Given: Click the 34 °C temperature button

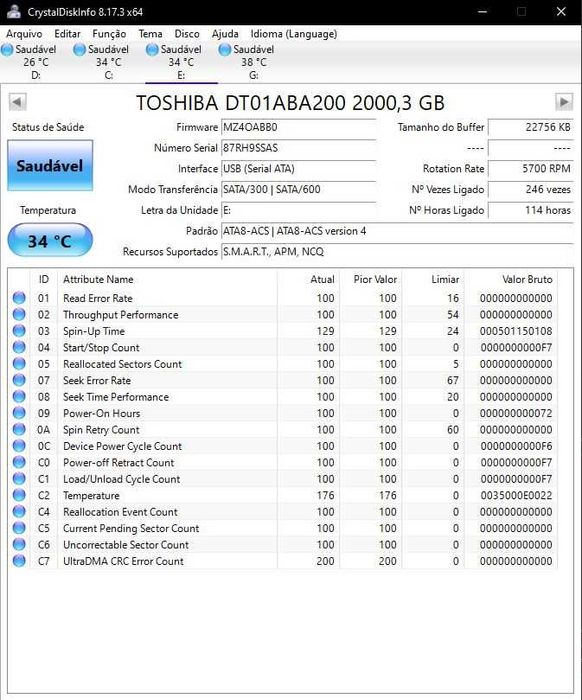Looking at the screenshot, I should point(50,241).
